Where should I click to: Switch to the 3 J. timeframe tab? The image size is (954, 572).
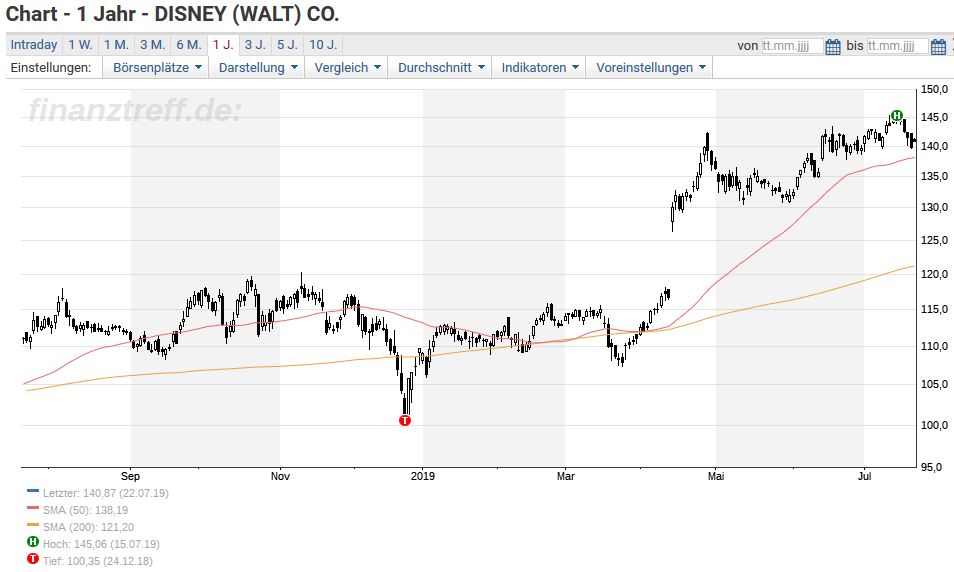[x=256, y=44]
